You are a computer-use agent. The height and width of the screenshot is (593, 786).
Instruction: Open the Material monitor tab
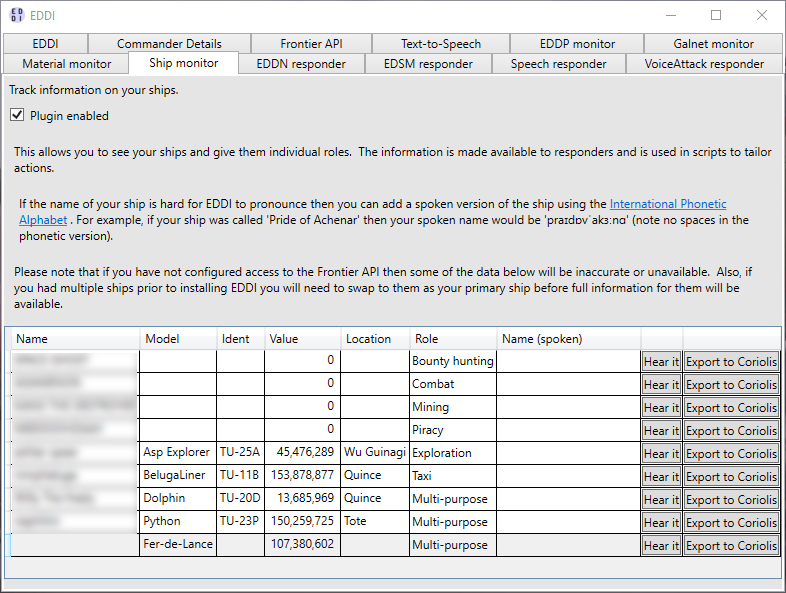pos(67,64)
